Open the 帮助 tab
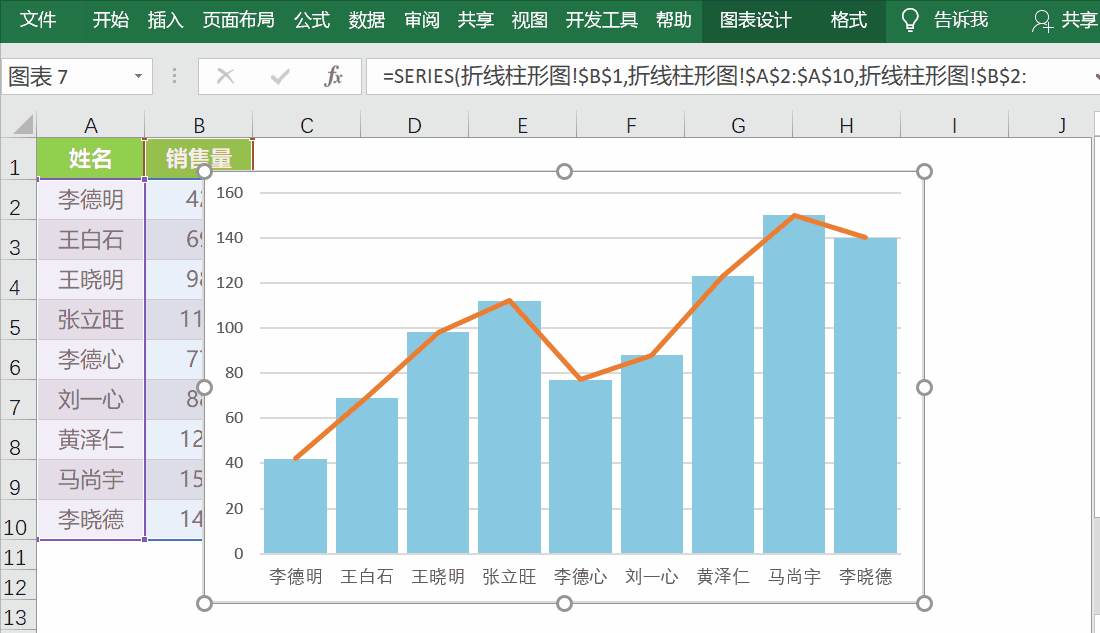The width and height of the screenshot is (1100, 633). click(674, 20)
